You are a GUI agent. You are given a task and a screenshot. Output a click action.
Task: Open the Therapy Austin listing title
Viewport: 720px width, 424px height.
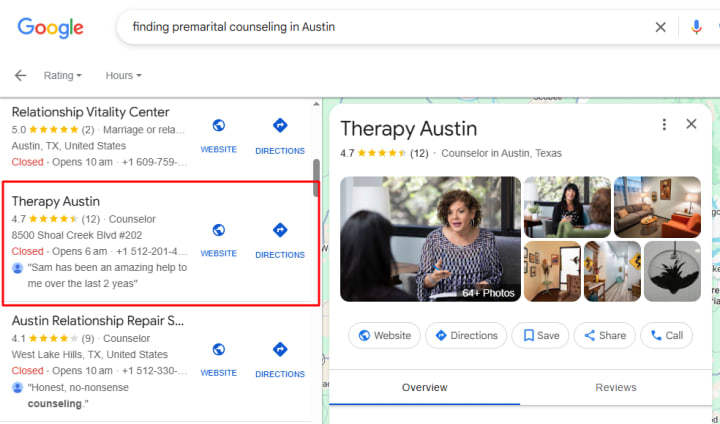coord(56,202)
